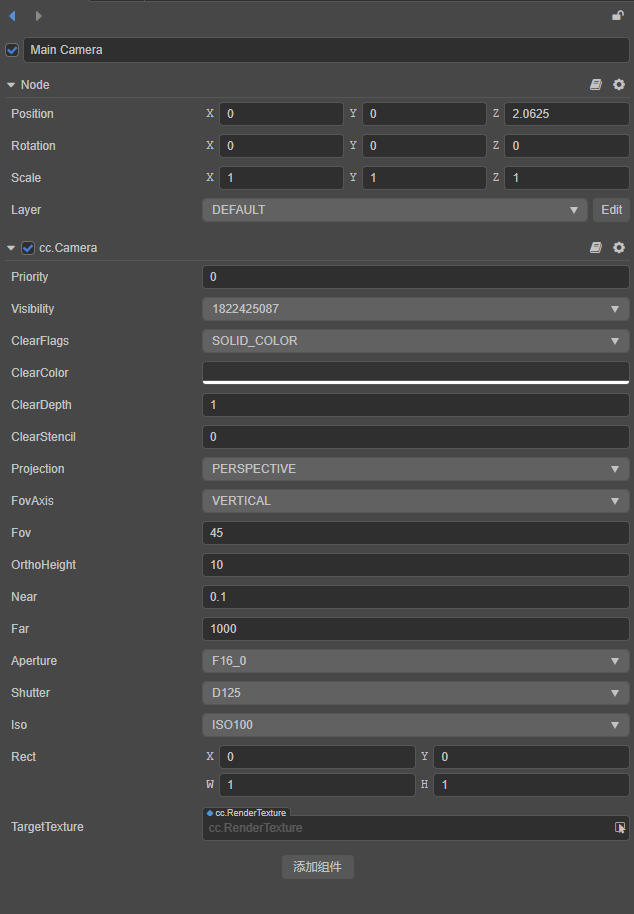This screenshot has height=914, width=634.
Task: Toggle the inspector lock icon
Action: point(618,15)
